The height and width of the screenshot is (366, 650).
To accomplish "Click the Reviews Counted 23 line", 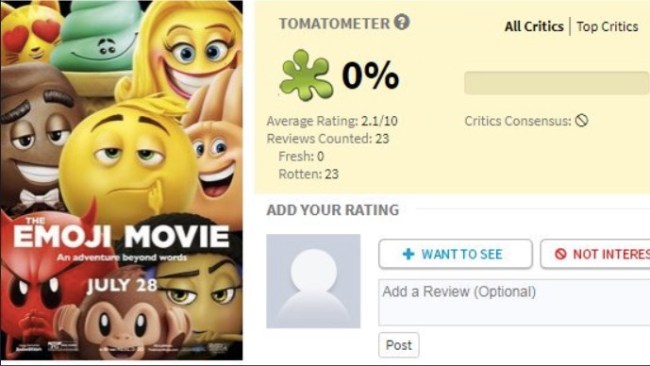I will point(328,138).
